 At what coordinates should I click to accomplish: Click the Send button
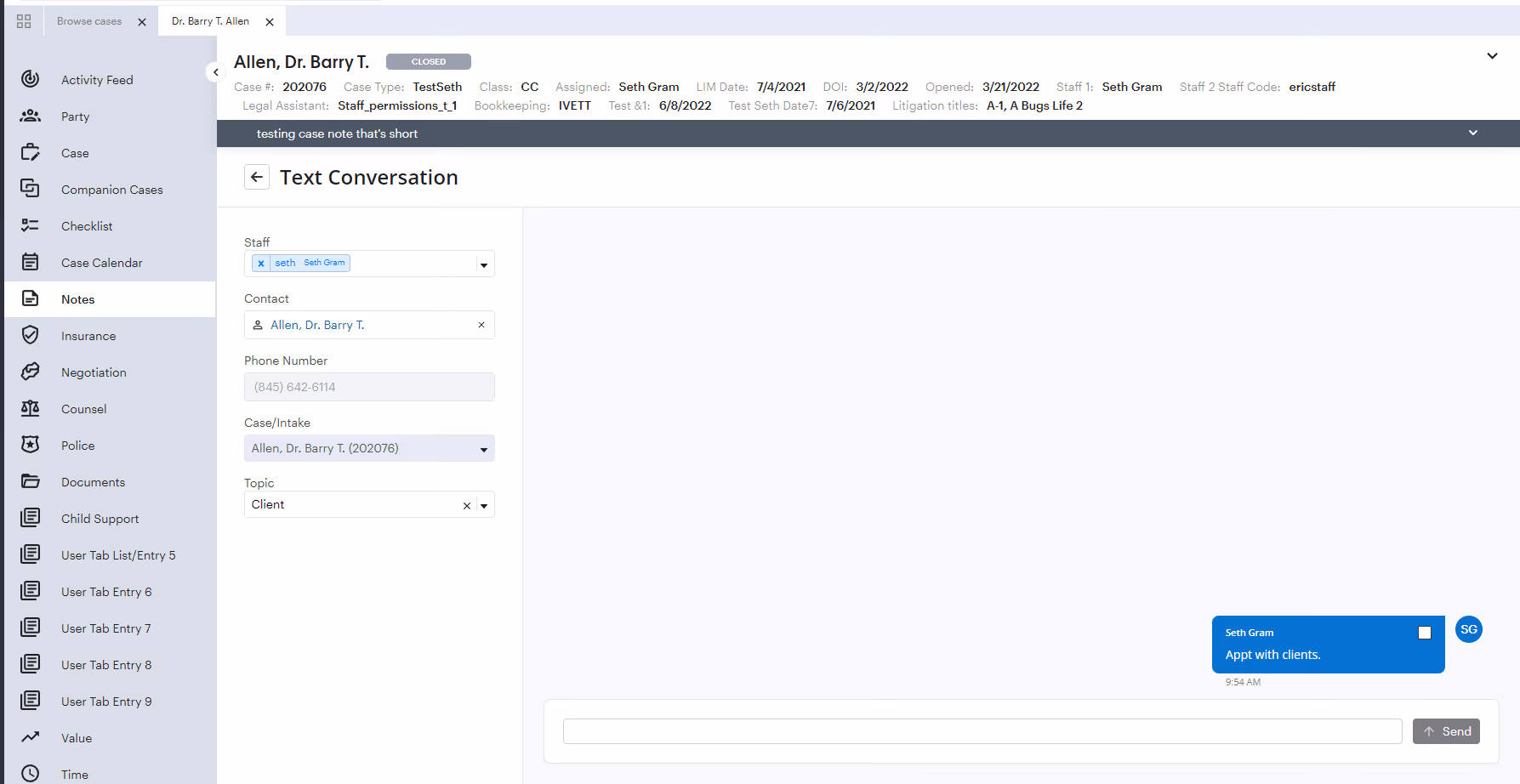(1446, 731)
